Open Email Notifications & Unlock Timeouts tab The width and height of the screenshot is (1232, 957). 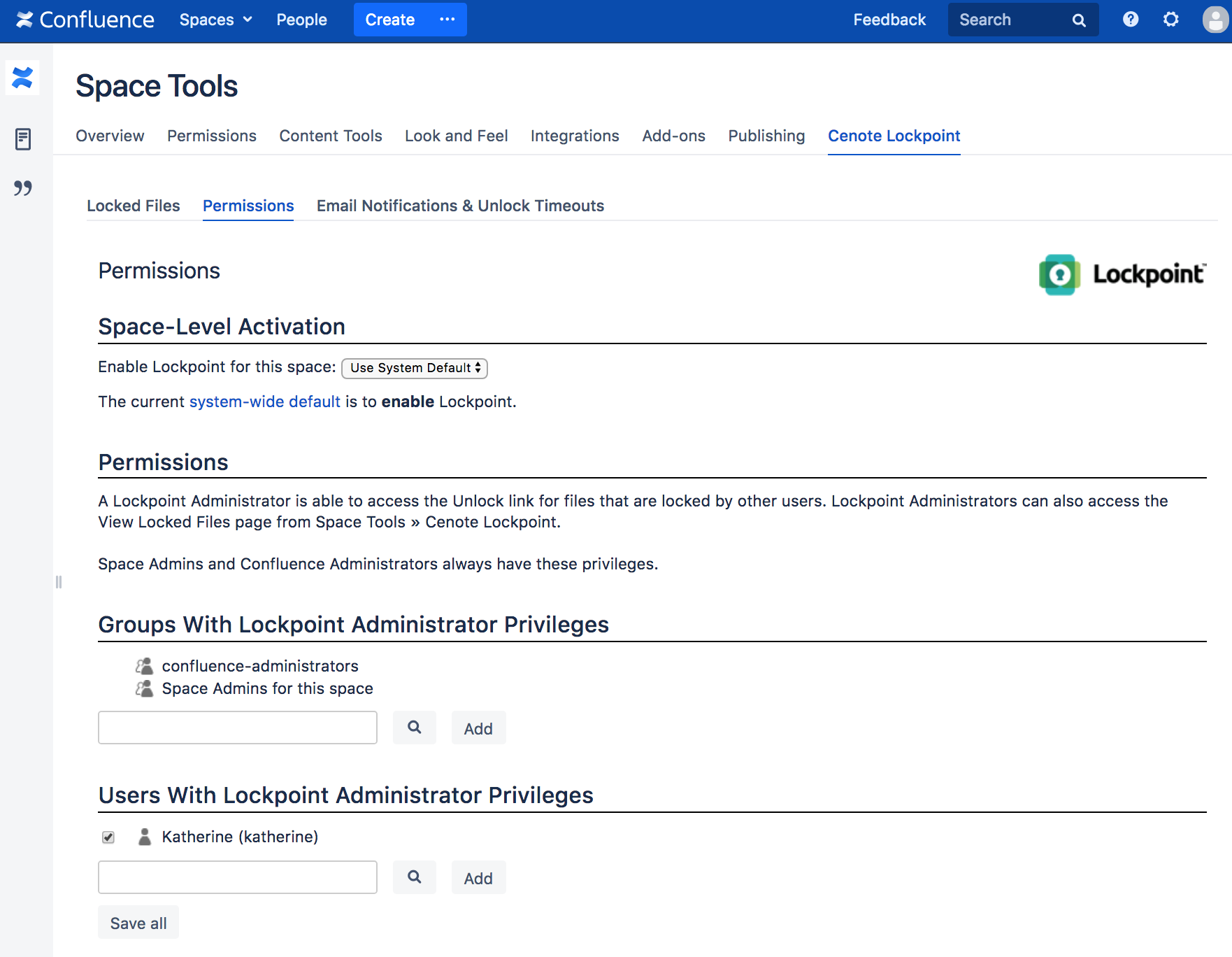460,206
